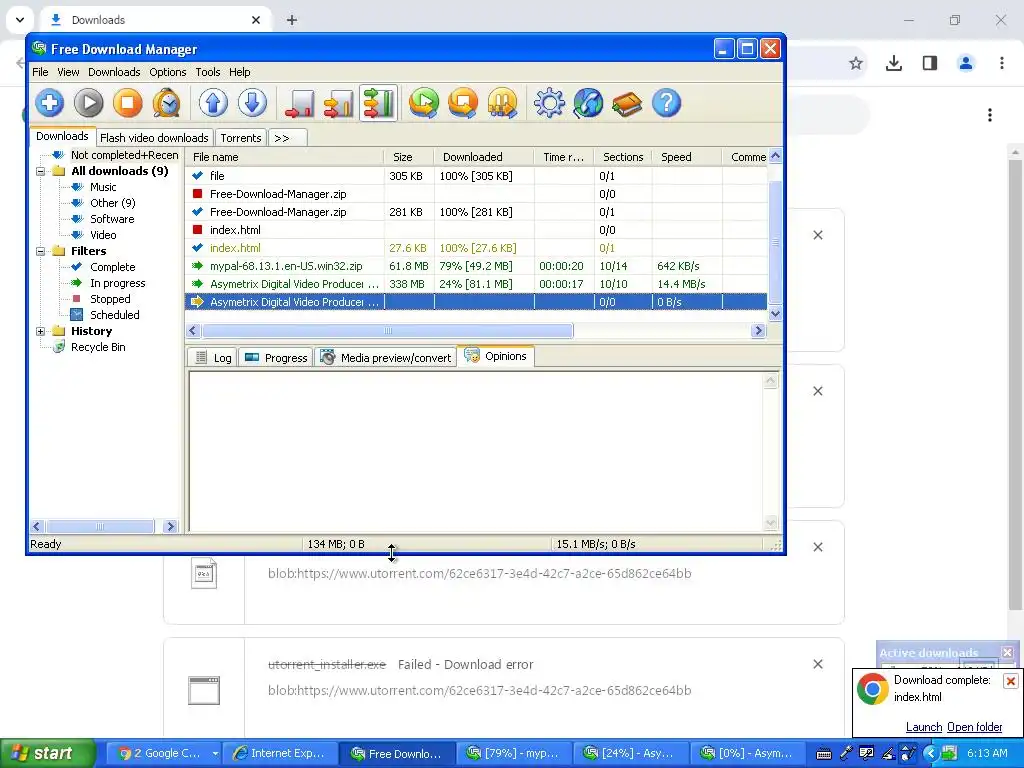The width and height of the screenshot is (1024, 768).
Task: Collapse the All downloads (9) tree node
Action: (x=40, y=171)
